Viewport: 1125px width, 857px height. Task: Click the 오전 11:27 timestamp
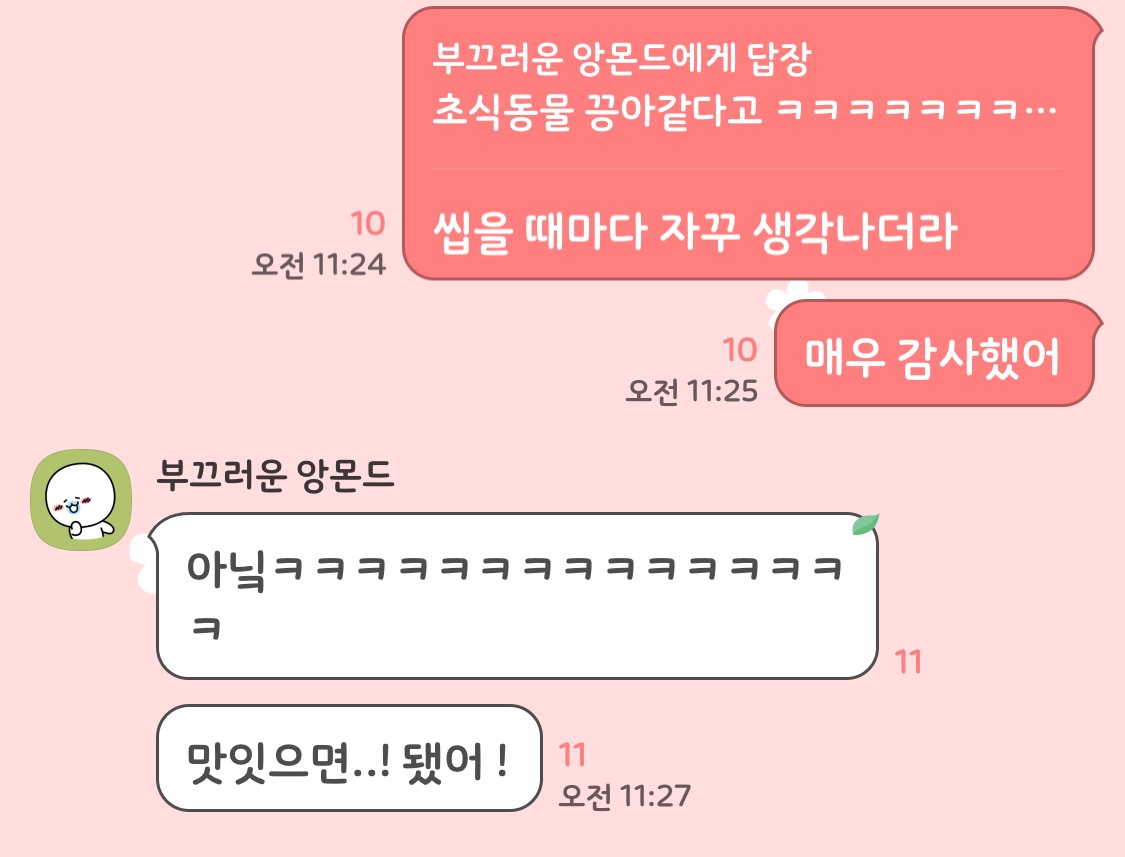625,796
